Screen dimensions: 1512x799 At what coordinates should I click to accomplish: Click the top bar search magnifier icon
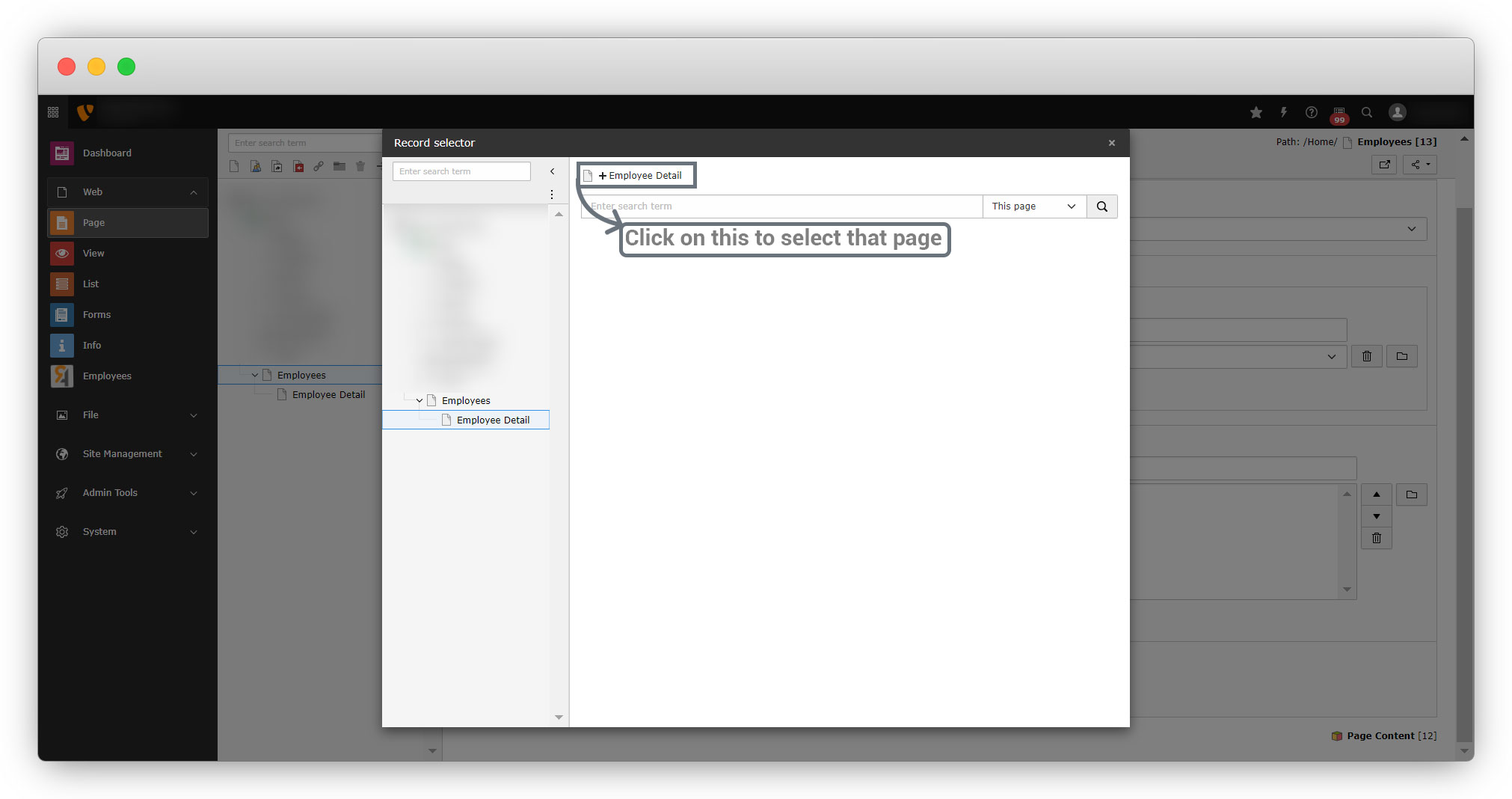click(x=1367, y=112)
